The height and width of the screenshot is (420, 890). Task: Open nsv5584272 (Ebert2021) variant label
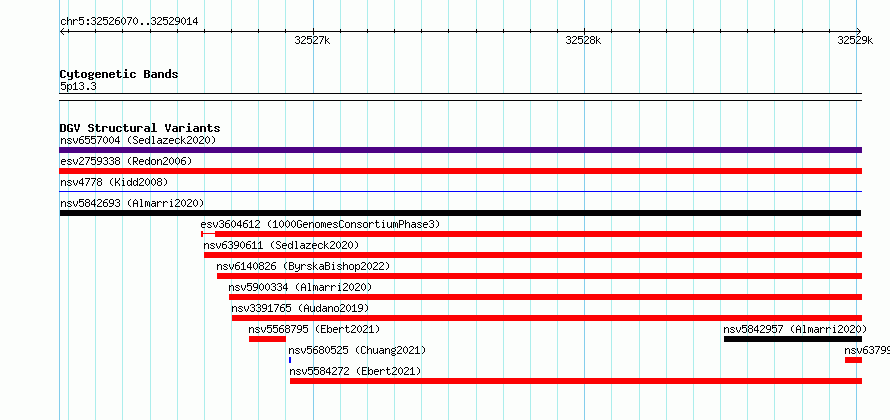tap(355, 371)
